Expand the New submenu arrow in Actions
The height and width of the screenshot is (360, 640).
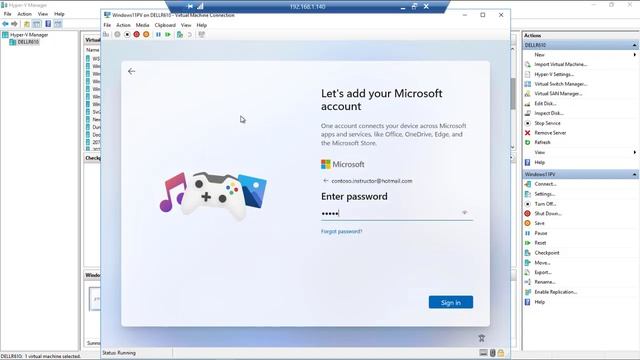[635, 55]
